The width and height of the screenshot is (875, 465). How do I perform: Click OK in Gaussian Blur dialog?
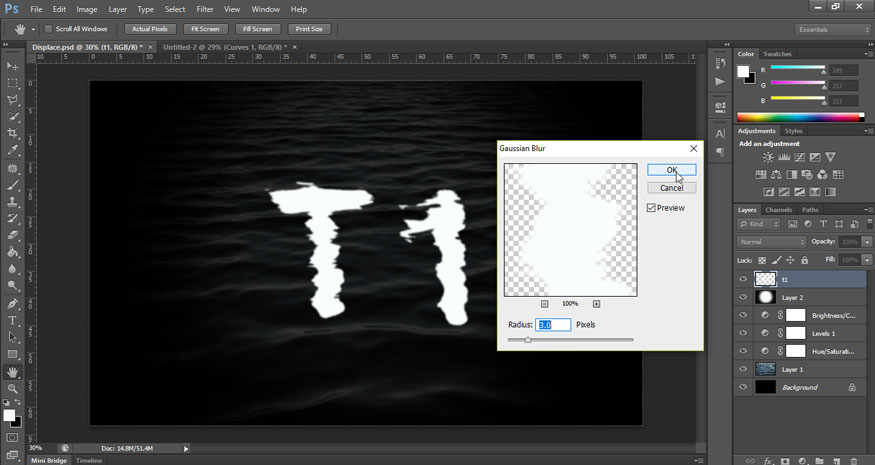pos(671,170)
